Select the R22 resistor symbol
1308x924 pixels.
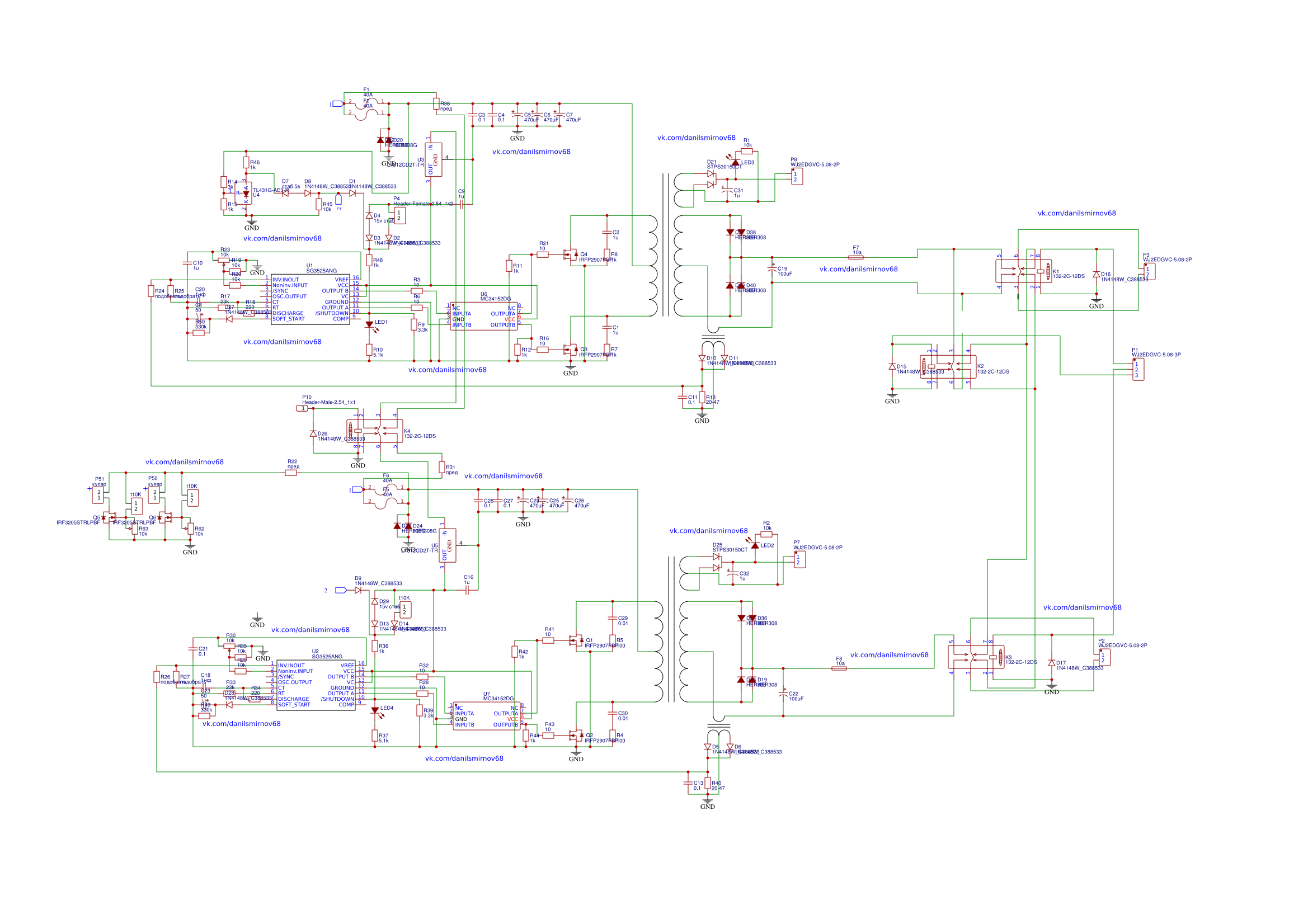[x=291, y=473]
